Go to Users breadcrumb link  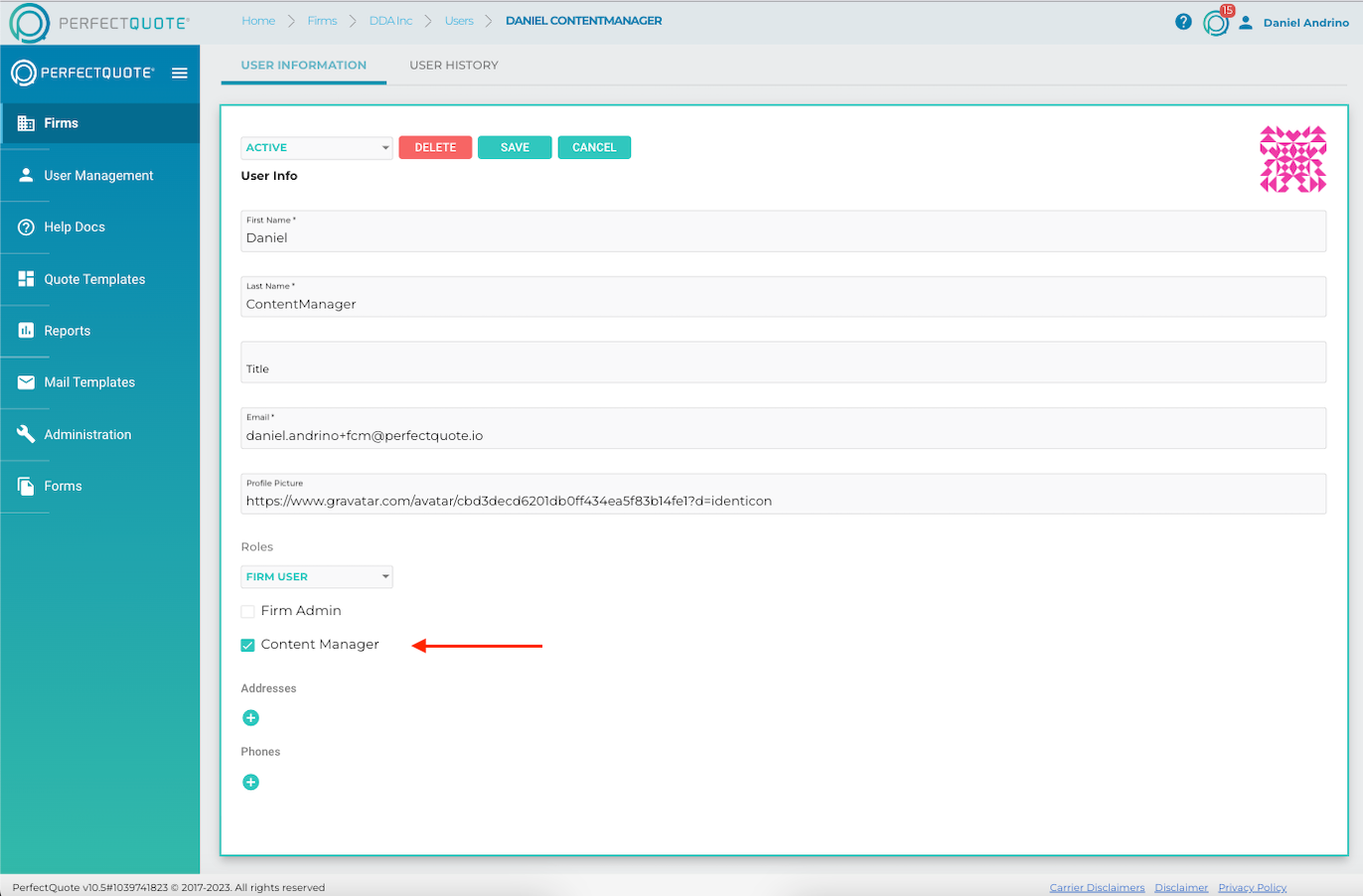click(459, 21)
